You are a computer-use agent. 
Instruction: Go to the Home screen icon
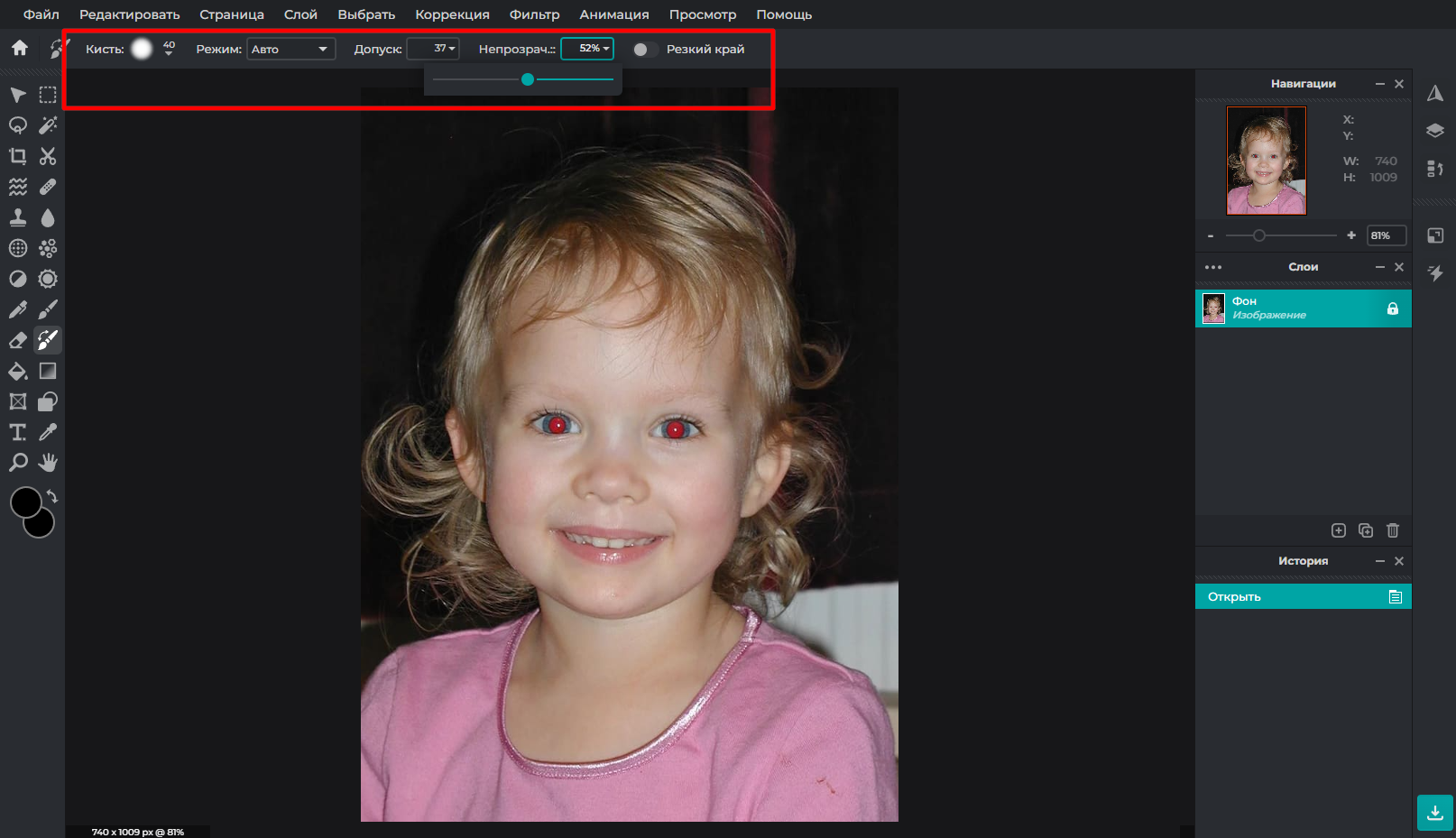[20, 48]
